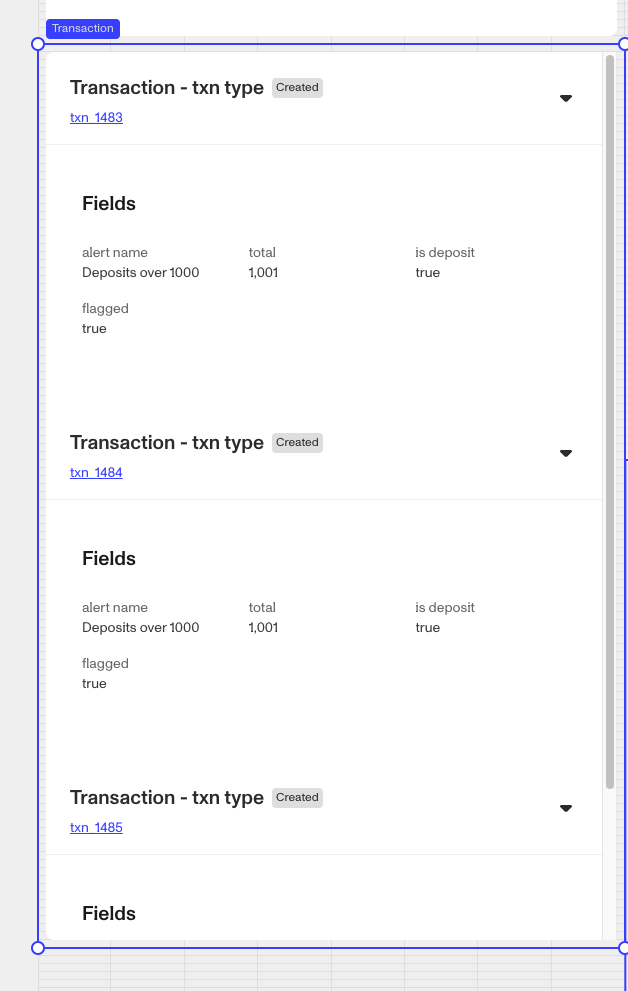
Task: Click alert name value under txn_1484
Action: [x=141, y=628]
